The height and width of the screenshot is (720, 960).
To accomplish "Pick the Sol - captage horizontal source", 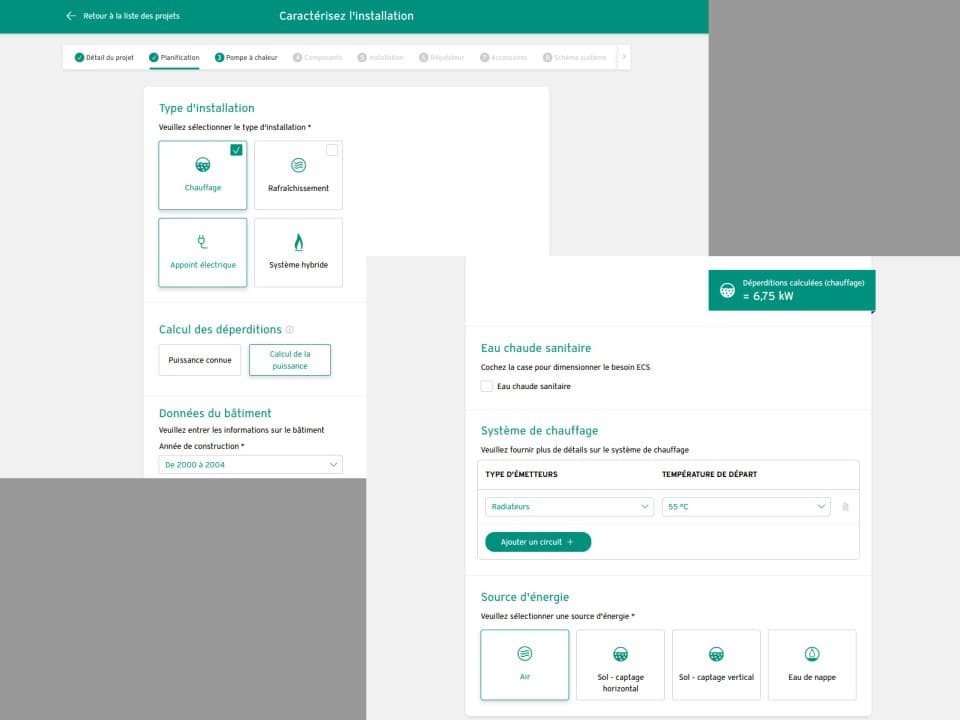I will point(620,664).
